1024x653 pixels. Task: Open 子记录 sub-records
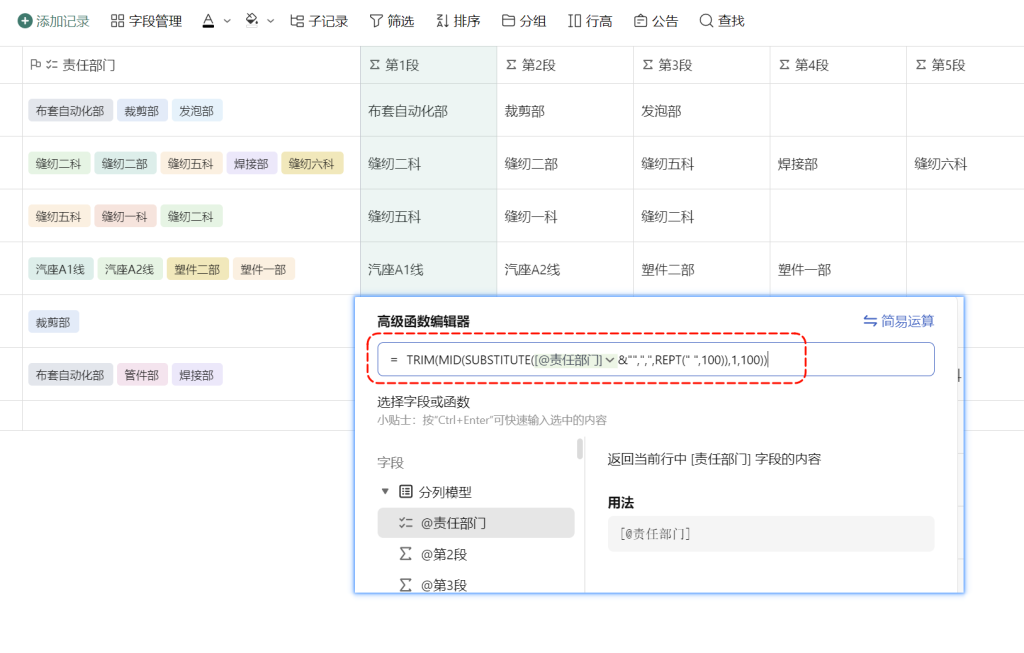pos(319,21)
